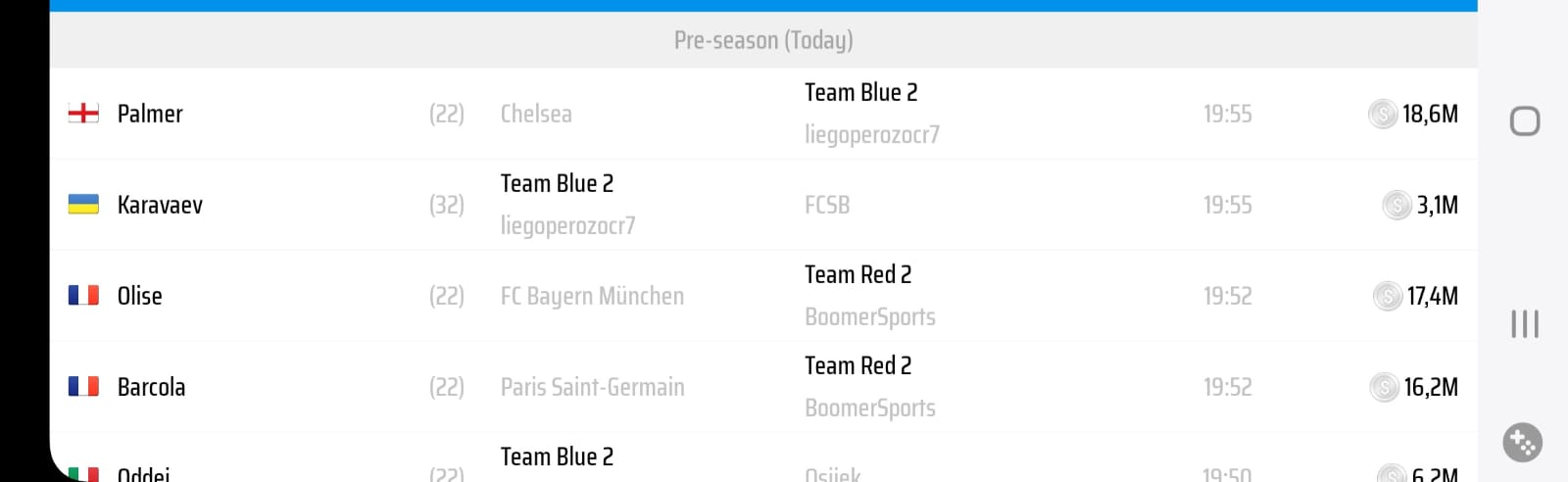Open Paris Saint-Germain club page
This screenshot has width=1568, height=482.
[592, 387]
